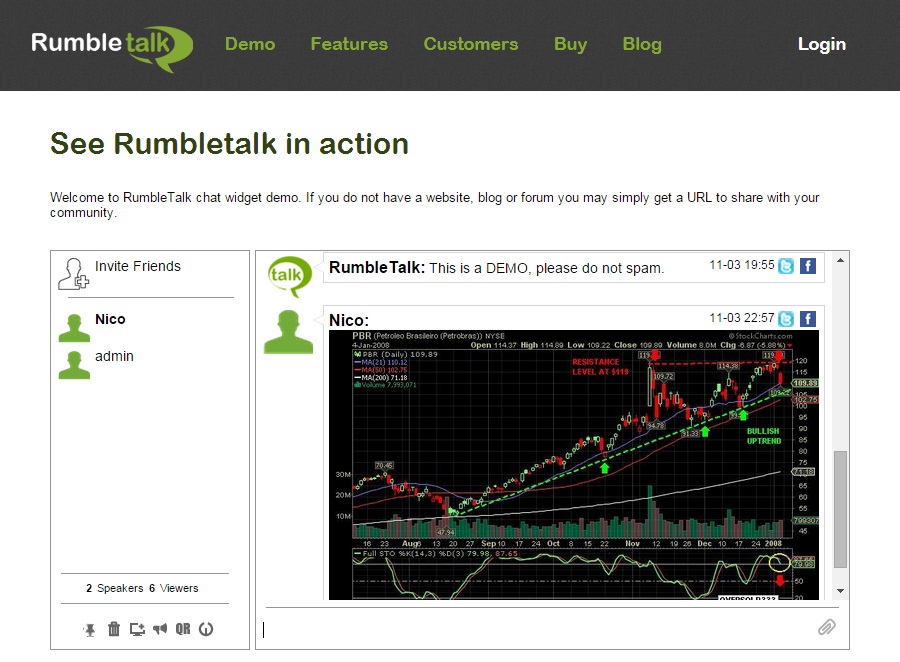Go to the Customers page
Screen dimensions: 900x662
471,44
